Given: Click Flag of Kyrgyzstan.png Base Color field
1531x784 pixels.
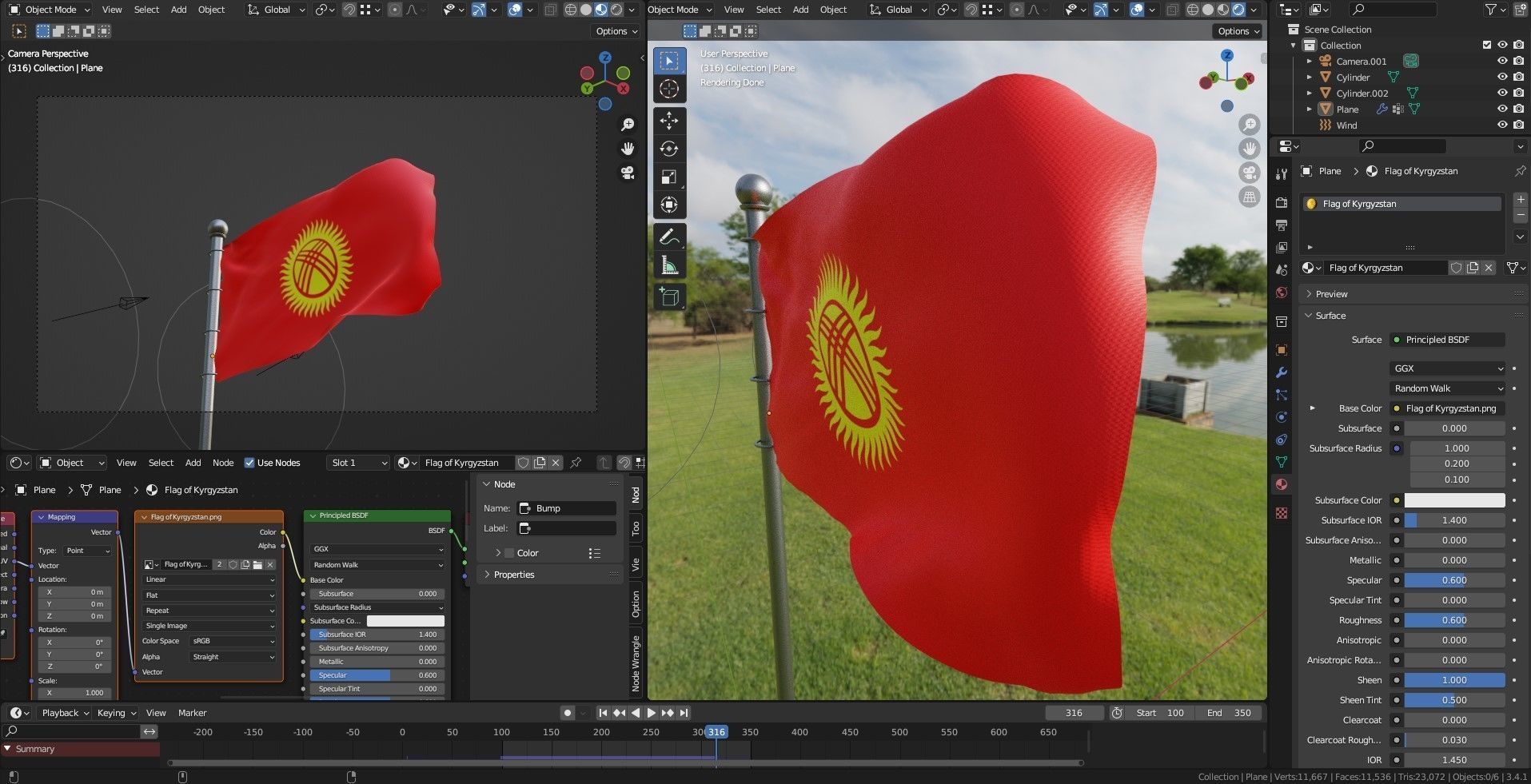Looking at the screenshot, I should tap(1448, 408).
